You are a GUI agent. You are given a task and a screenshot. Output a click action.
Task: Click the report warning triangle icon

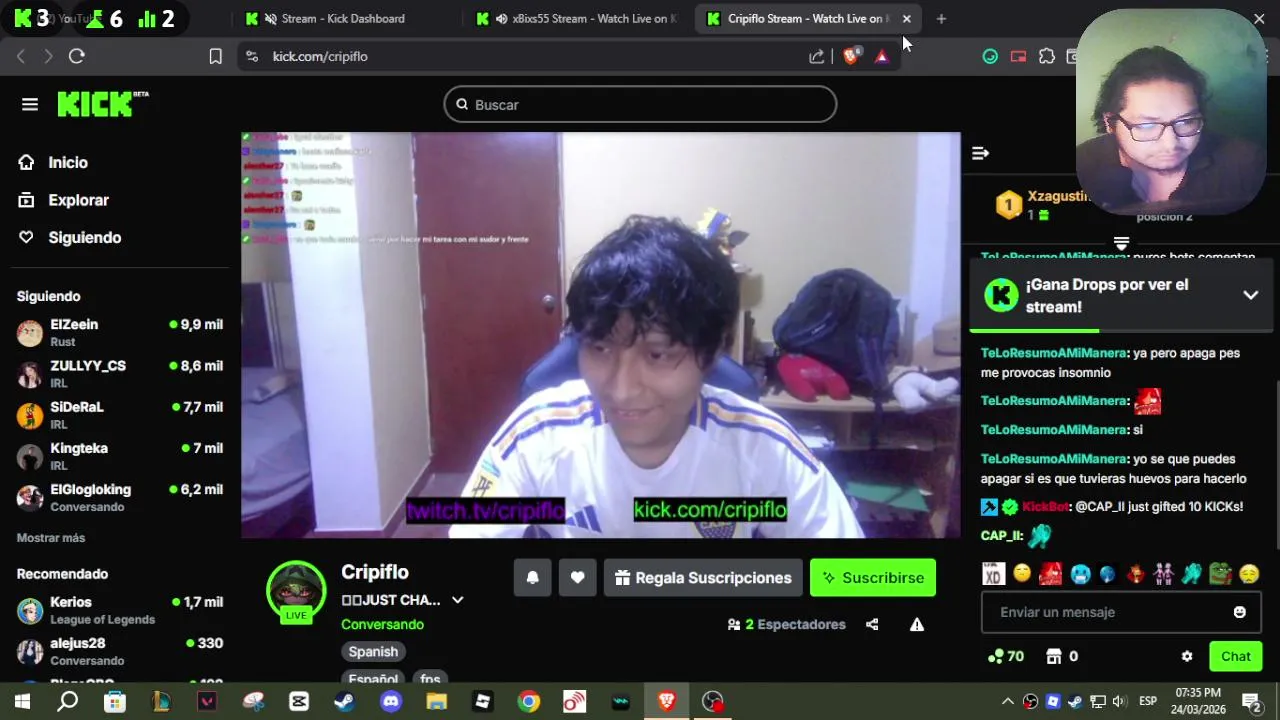click(916, 624)
